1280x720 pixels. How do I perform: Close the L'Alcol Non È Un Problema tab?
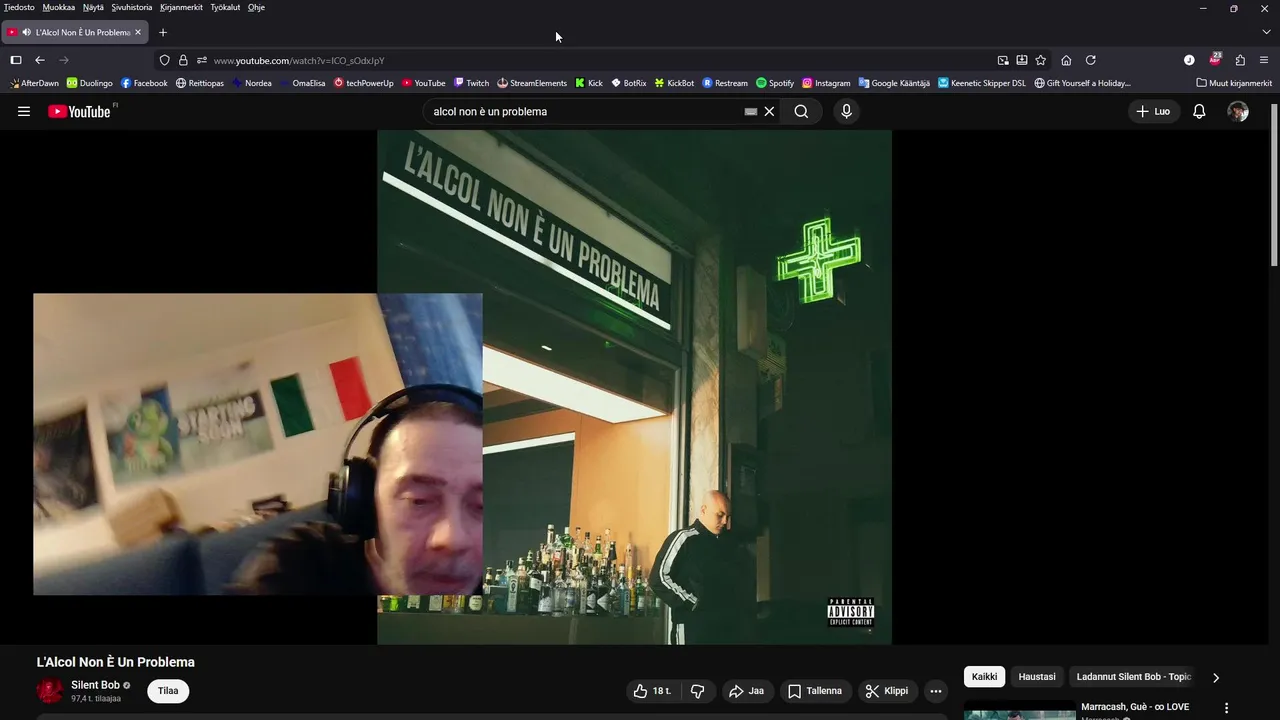pyautogui.click(x=138, y=32)
